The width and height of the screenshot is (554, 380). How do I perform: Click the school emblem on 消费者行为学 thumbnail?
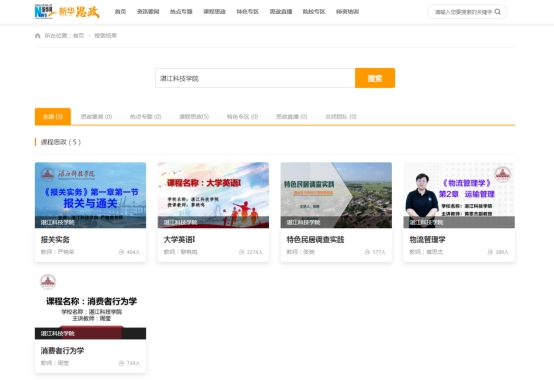[x=48, y=282]
